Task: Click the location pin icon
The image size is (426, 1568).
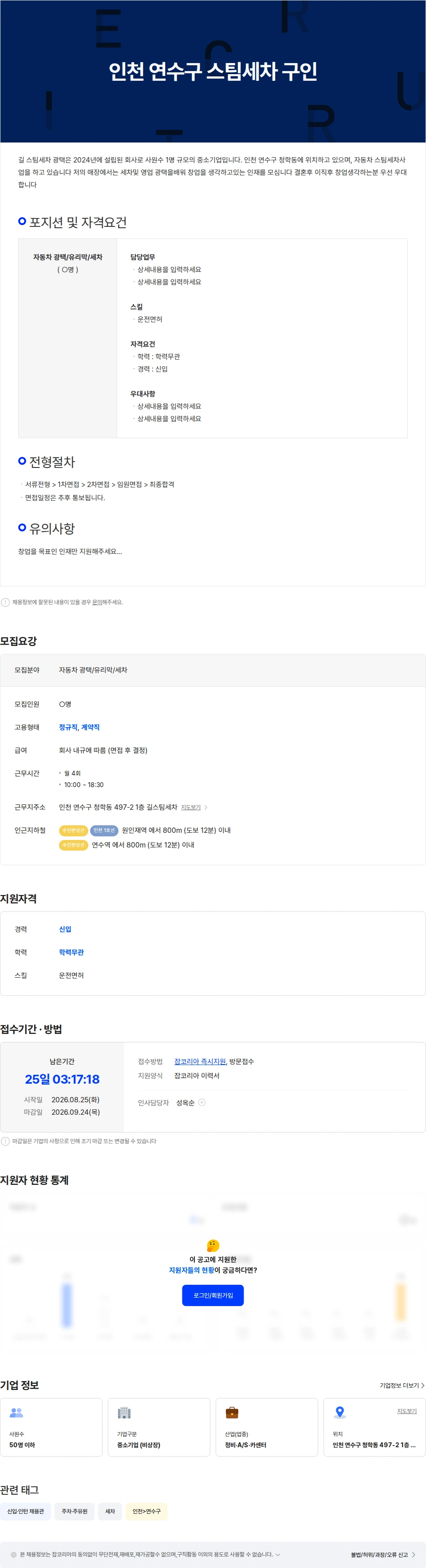Action: coord(339,1412)
